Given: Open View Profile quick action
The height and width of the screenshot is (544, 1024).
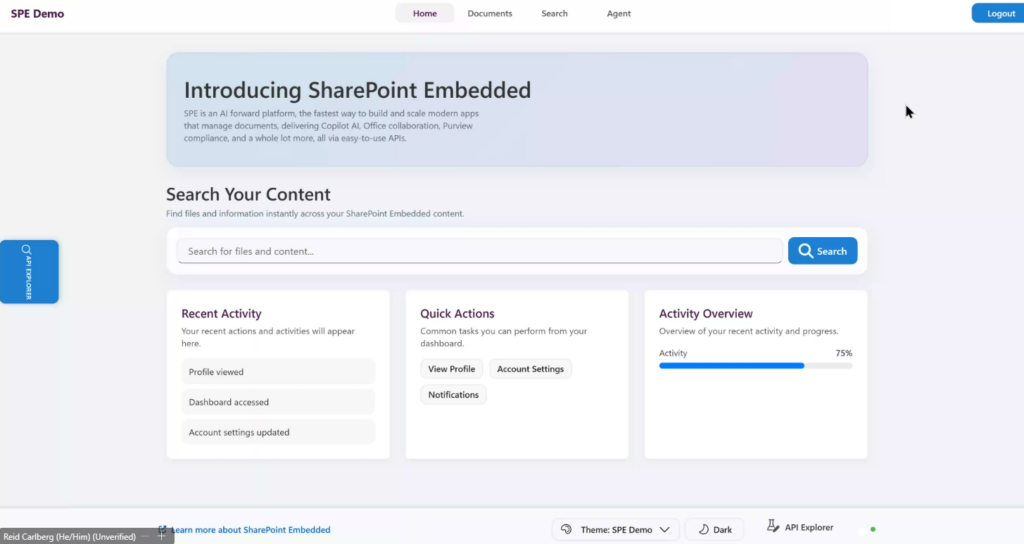Looking at the screenshot, I should click(451, 369).
